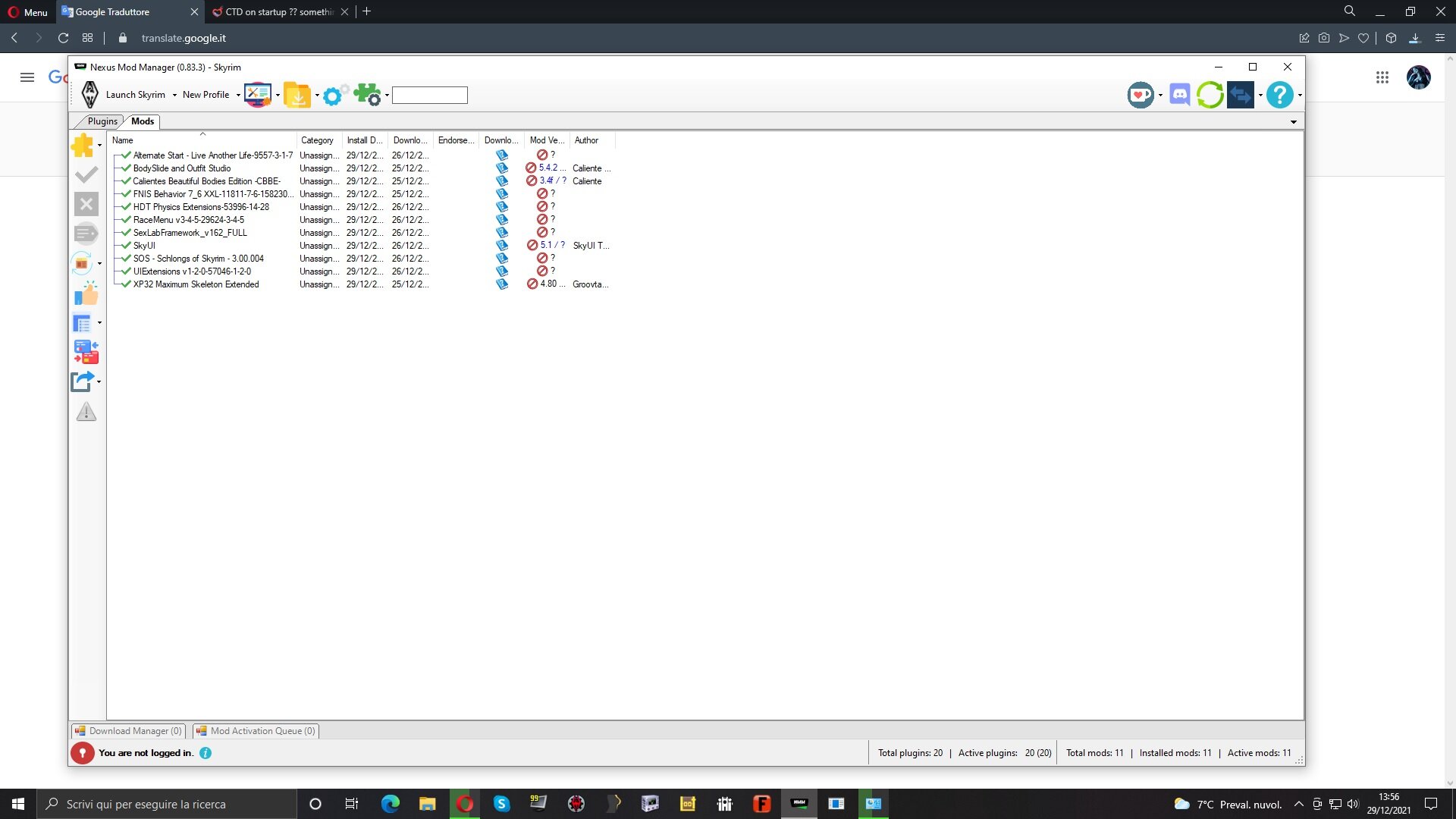Select the Mods tab

pos(143,121)
